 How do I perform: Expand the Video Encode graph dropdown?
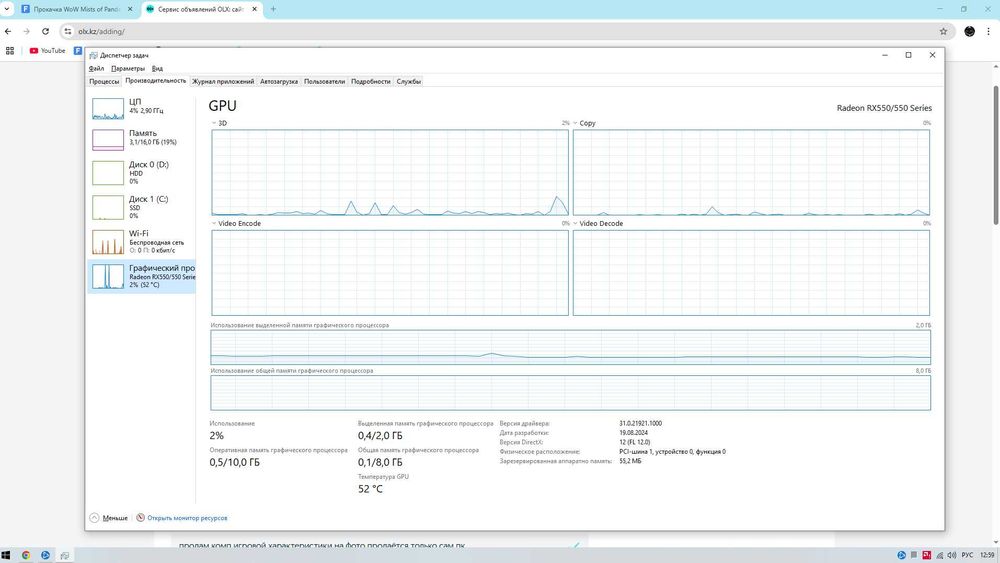pyautogui.click(x=214, y=224)
